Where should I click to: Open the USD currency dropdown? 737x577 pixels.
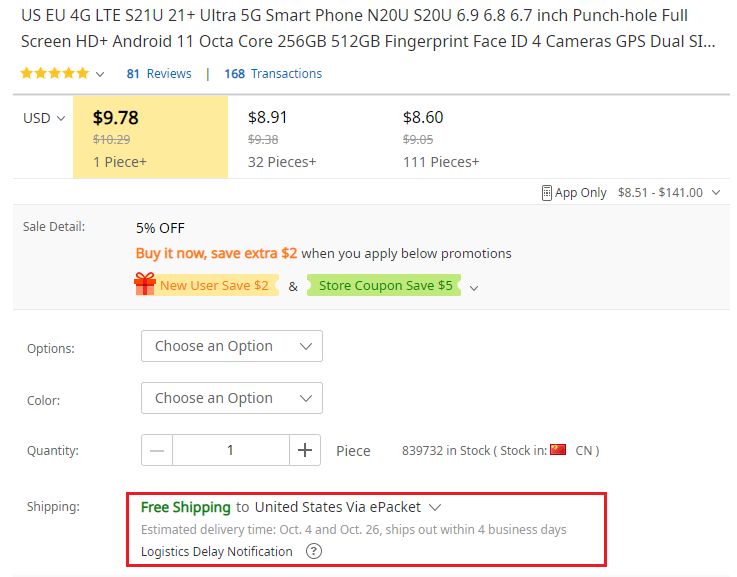point(44,118)
